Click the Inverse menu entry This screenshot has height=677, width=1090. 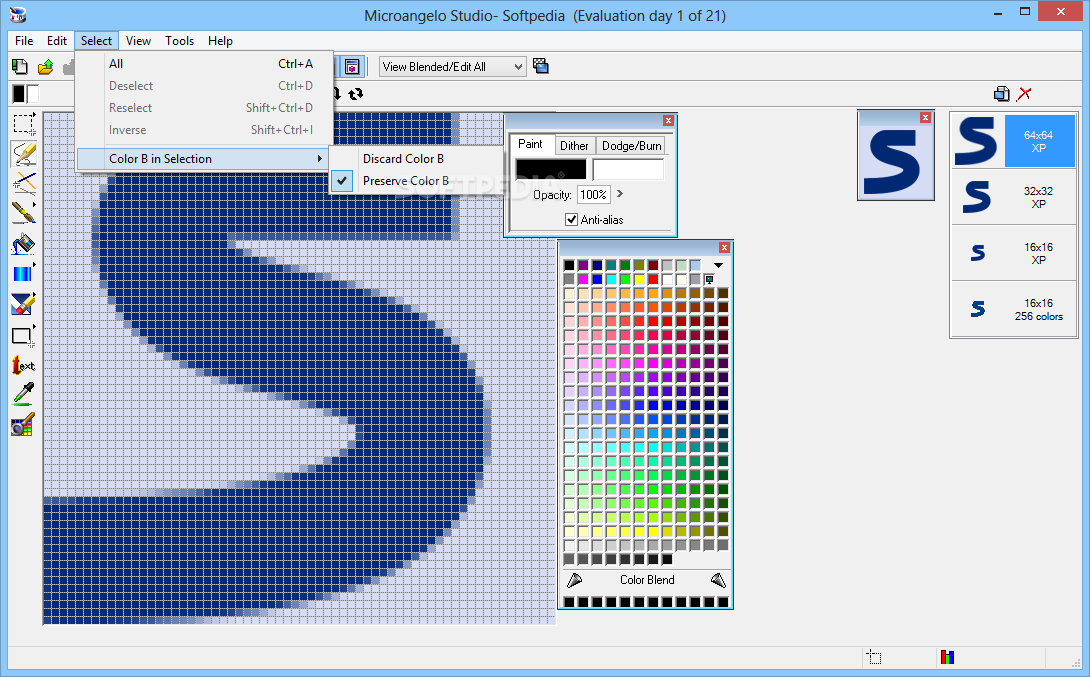[204, 130]
